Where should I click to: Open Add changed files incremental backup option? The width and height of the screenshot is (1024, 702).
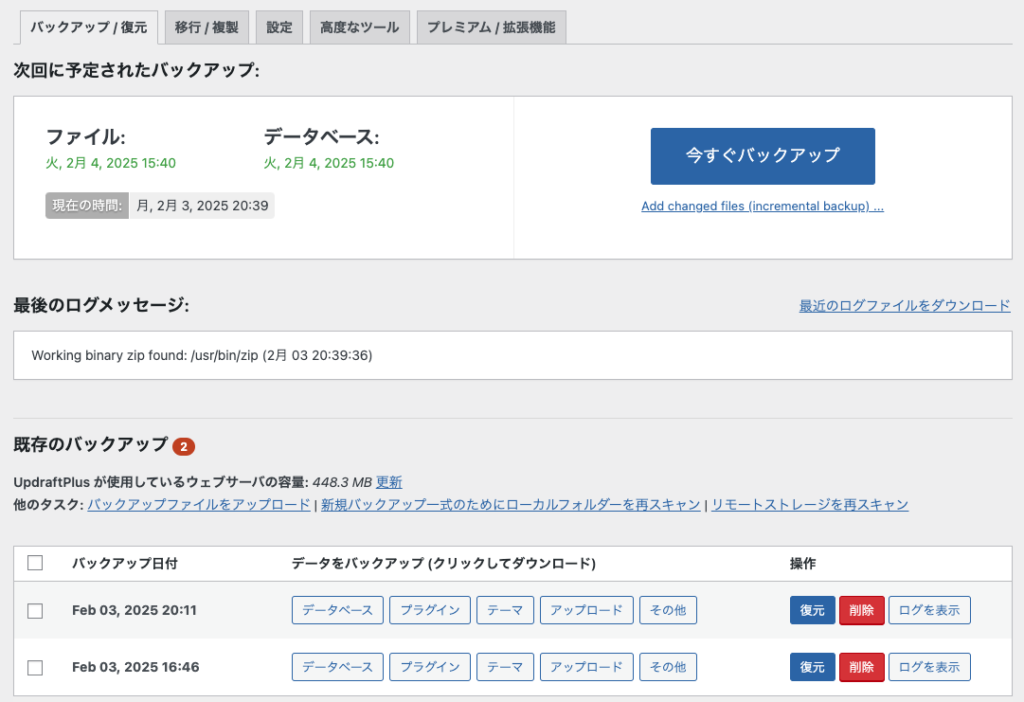pos(762,207)
